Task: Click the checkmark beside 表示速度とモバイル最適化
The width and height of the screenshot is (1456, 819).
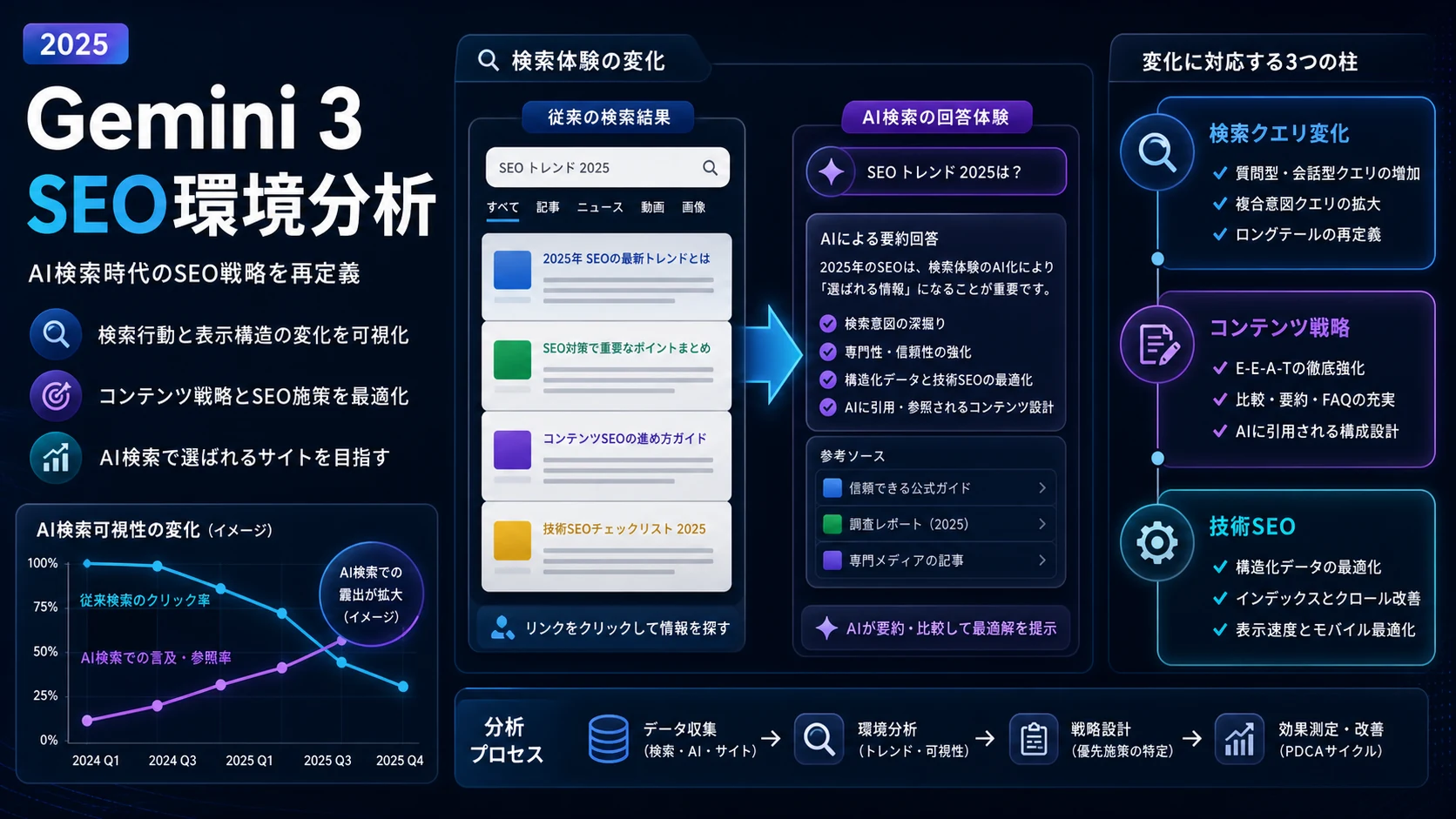Action: (1220, 629)
